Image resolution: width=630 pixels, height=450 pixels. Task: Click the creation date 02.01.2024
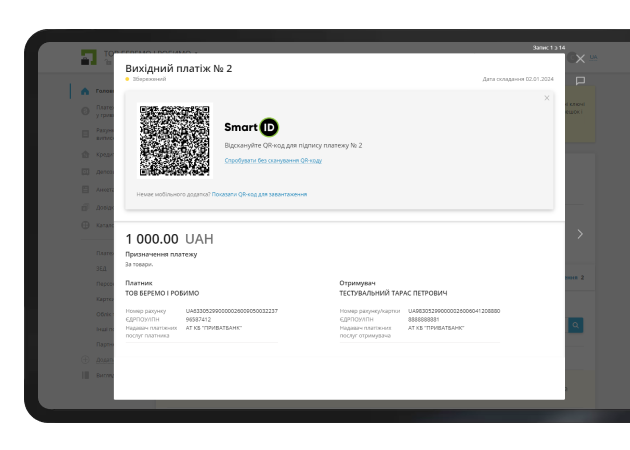tap(518, 79)
